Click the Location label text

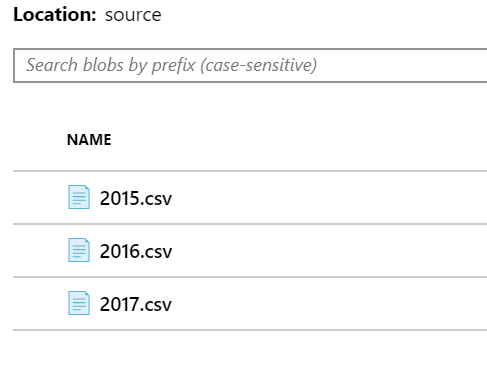tap(55, 15)
